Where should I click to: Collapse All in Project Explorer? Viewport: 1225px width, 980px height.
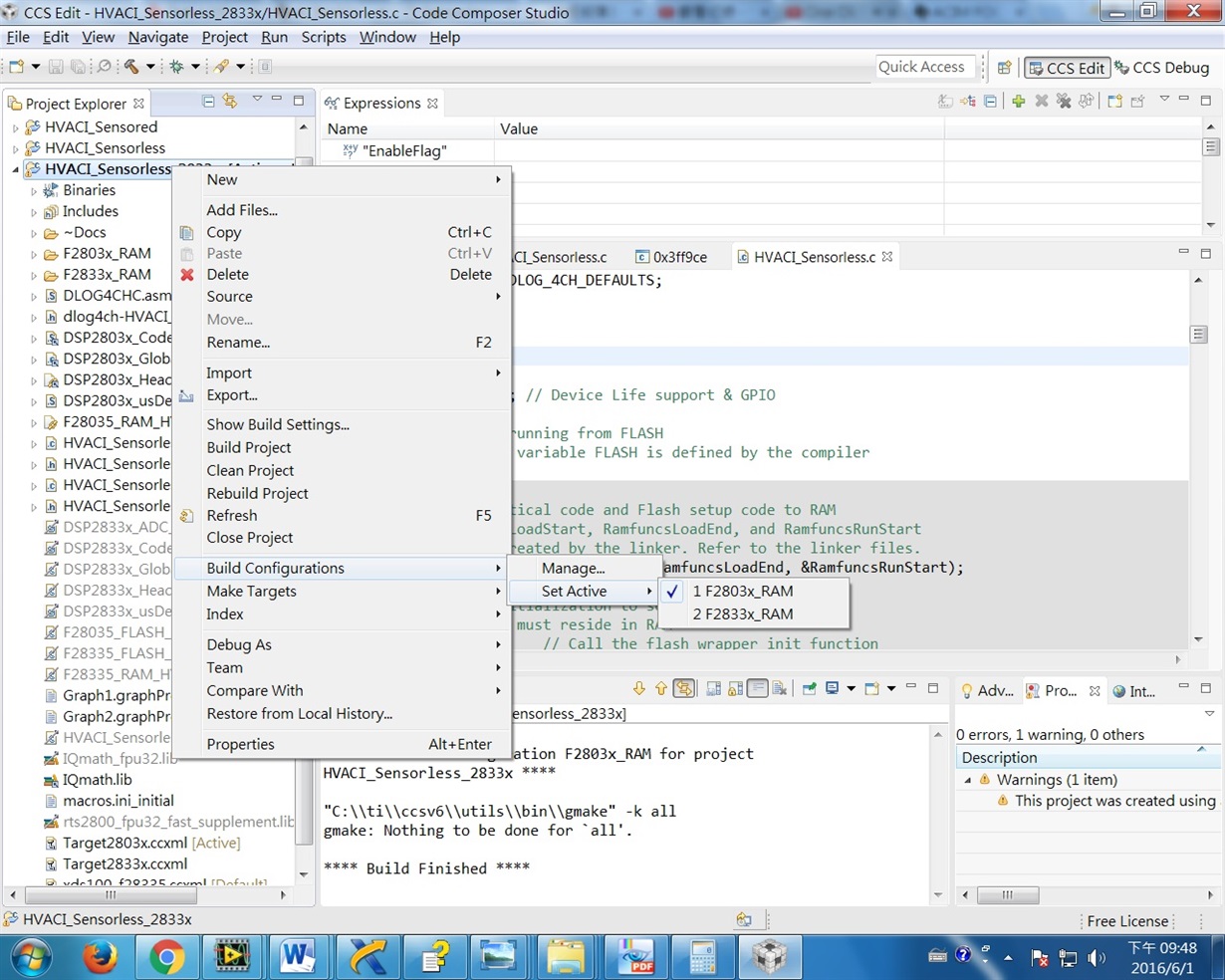[208, 102]
